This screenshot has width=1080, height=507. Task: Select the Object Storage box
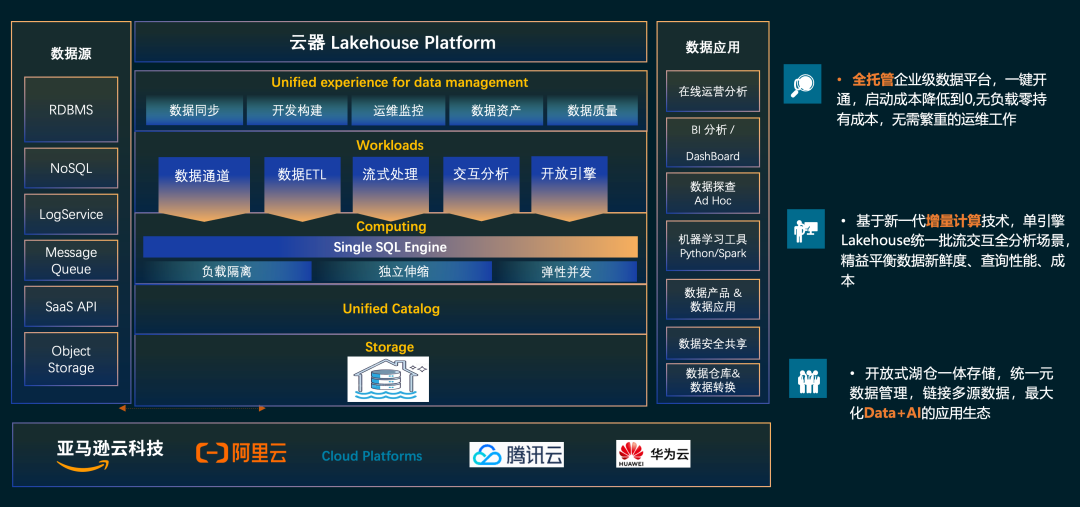[71, 359]
